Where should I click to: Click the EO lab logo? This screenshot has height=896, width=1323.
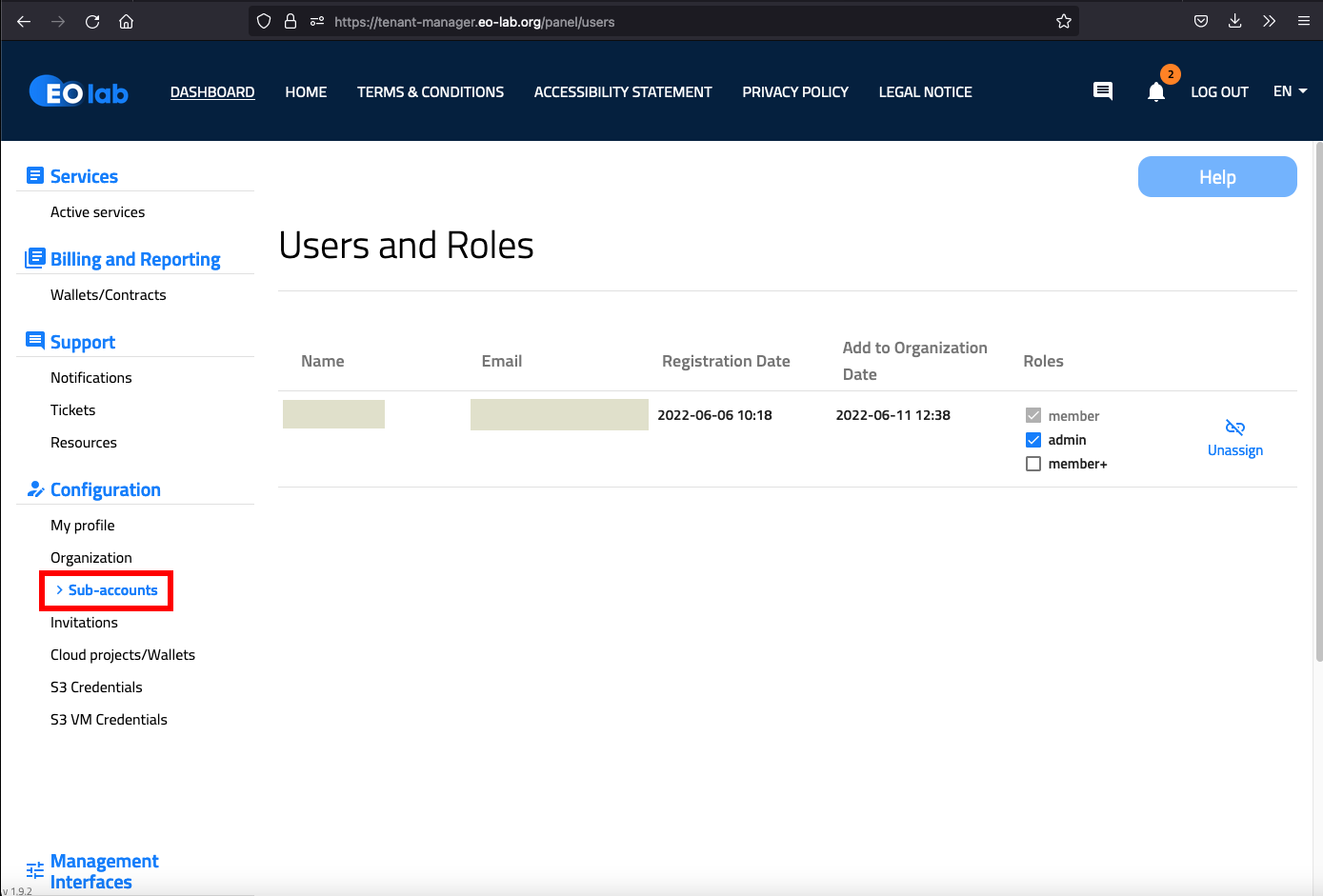pyautogui.click(x=79, y=91)
